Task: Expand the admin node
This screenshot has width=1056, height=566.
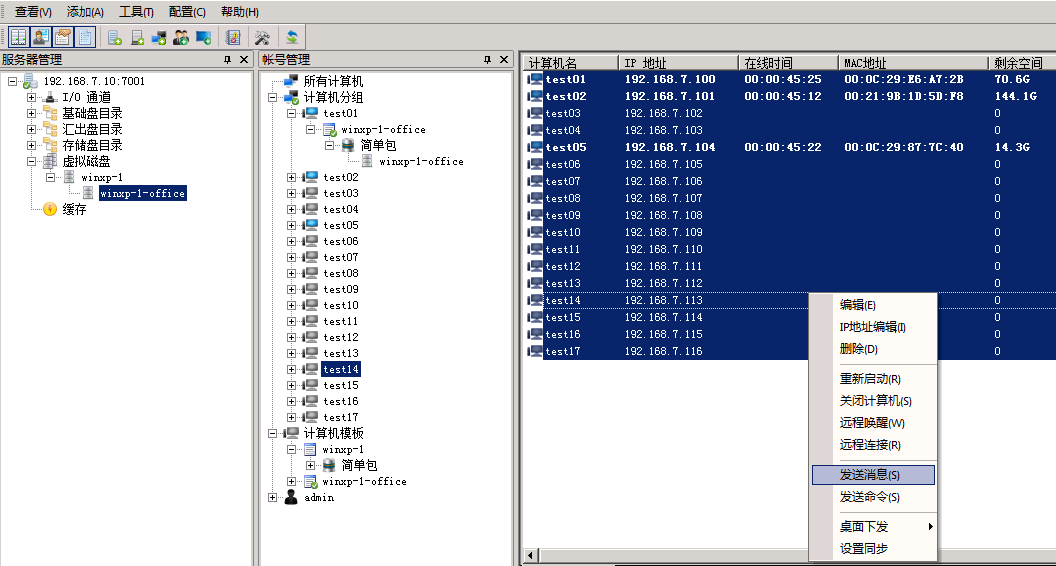Action: [x=272, y=497]
